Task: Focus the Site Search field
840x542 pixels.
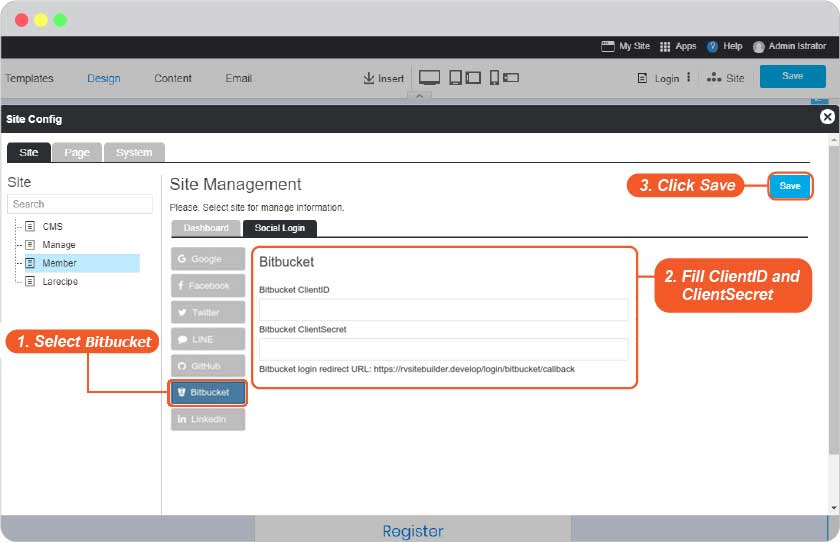Action: [80, 204]
